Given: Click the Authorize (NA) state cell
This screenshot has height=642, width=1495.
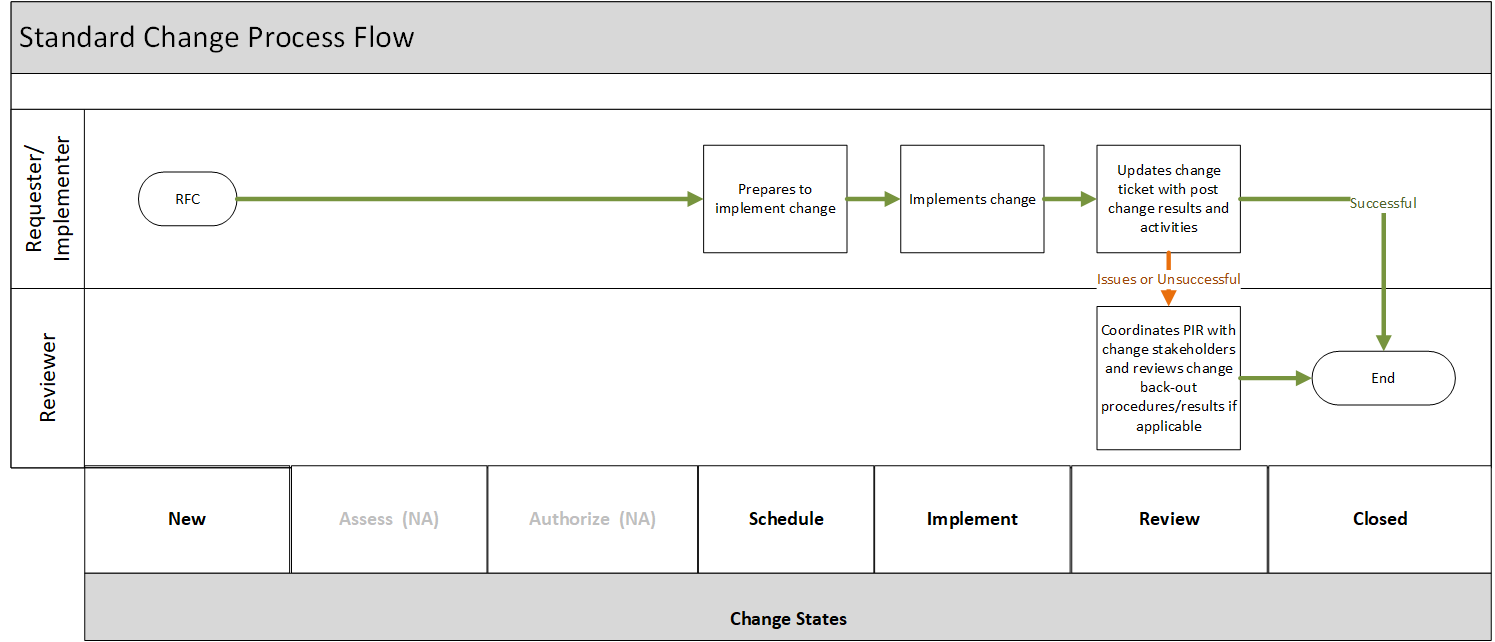Looking at the screenshot, I should [x=592, y=519].
